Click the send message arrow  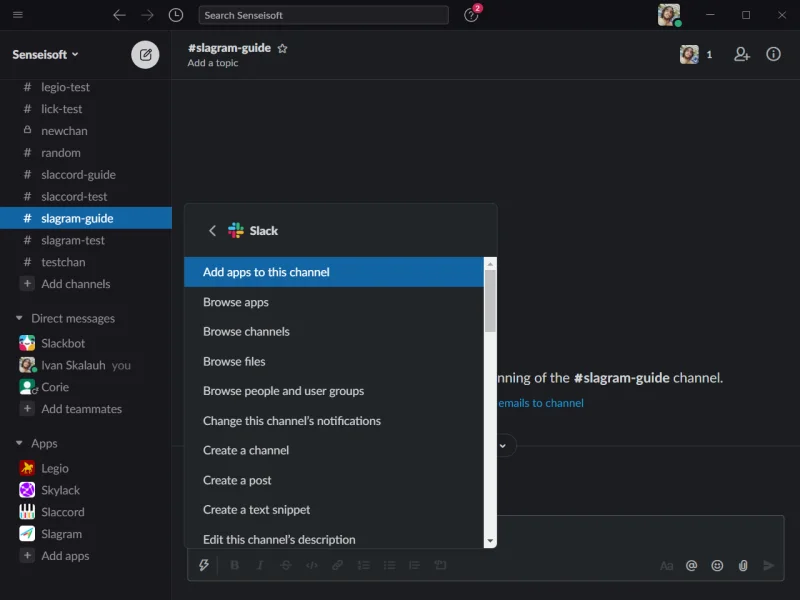768,566
